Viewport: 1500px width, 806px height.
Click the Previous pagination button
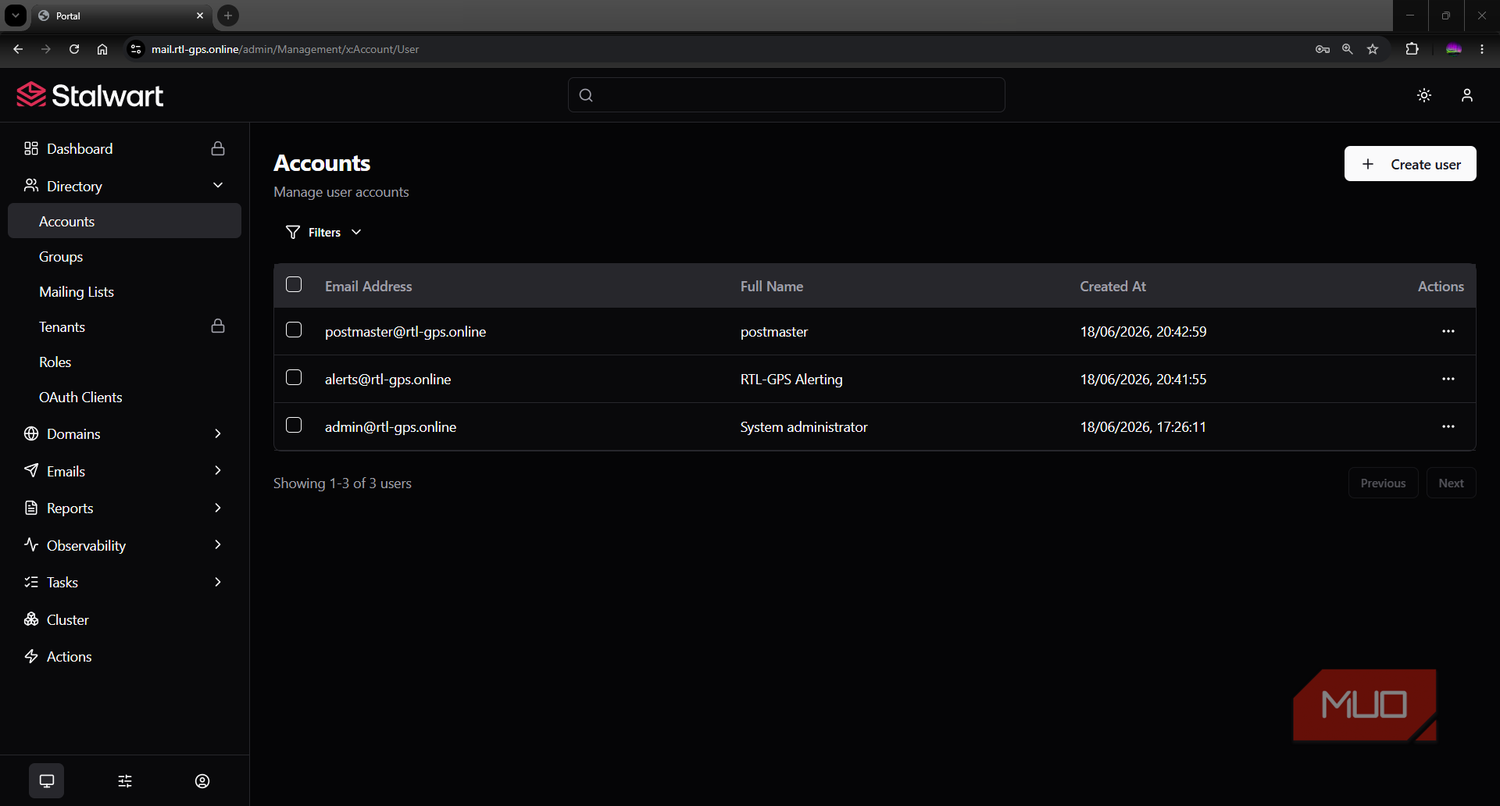coord(1383,483)
